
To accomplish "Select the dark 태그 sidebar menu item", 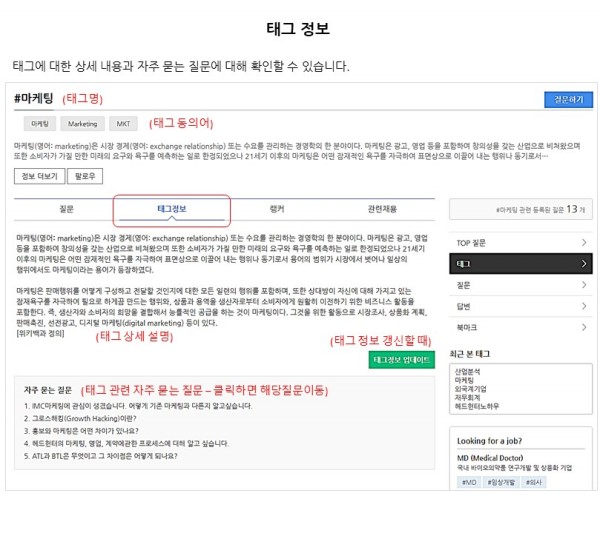I will [x=519, y=264].
